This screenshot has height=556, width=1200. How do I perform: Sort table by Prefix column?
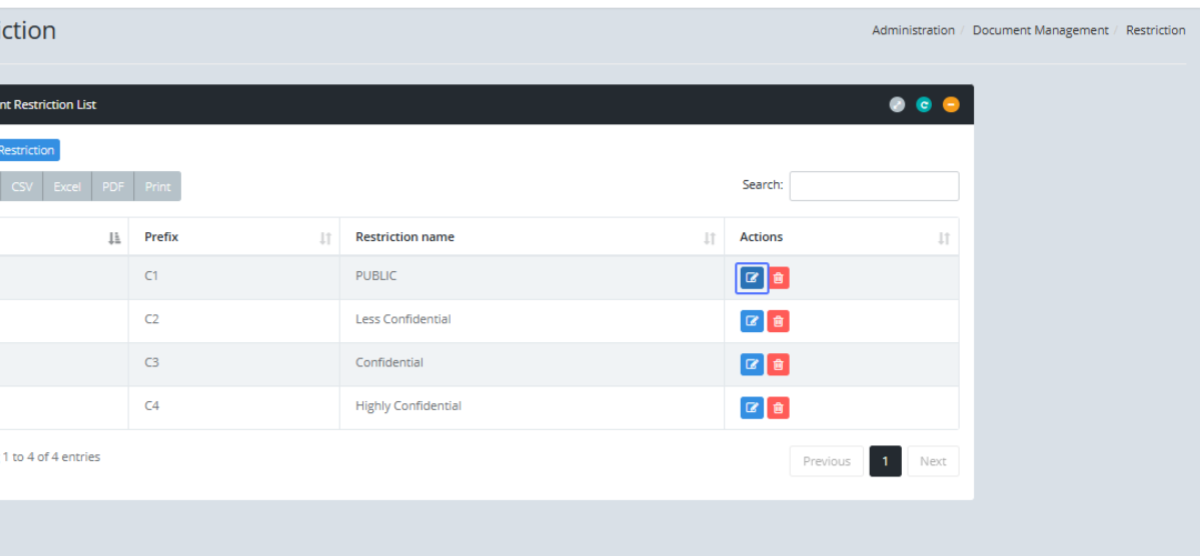tap(233, 237)
